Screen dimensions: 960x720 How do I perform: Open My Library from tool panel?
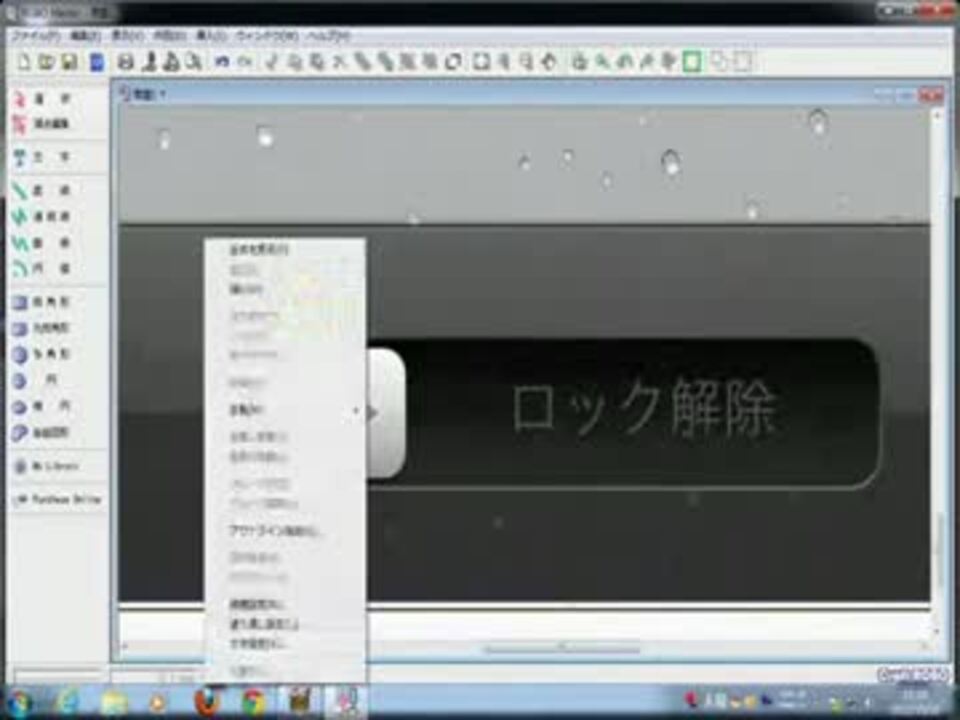pyautogui.click(x=48, y=467)
